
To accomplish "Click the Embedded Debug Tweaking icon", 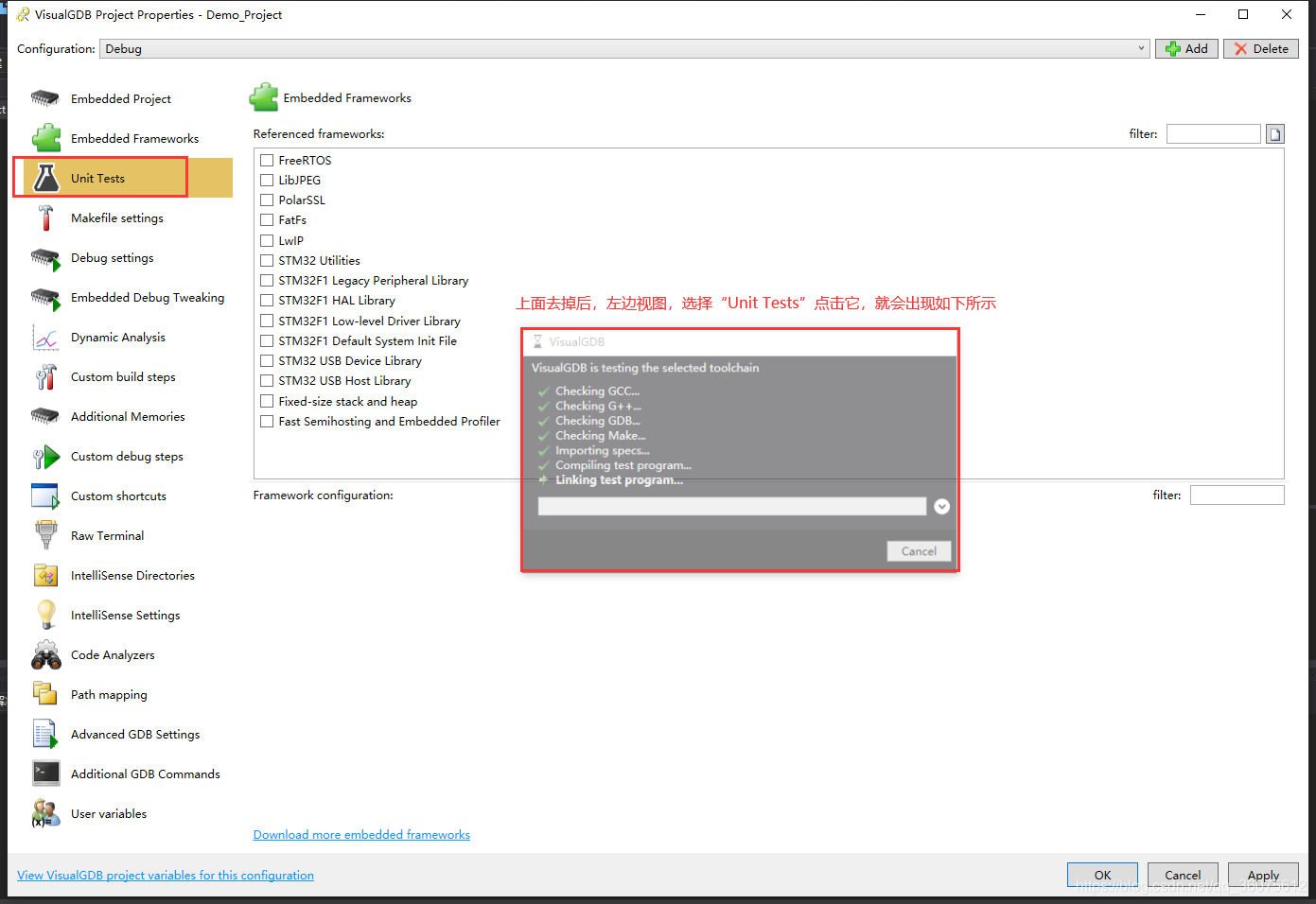I will coord(45,297).
